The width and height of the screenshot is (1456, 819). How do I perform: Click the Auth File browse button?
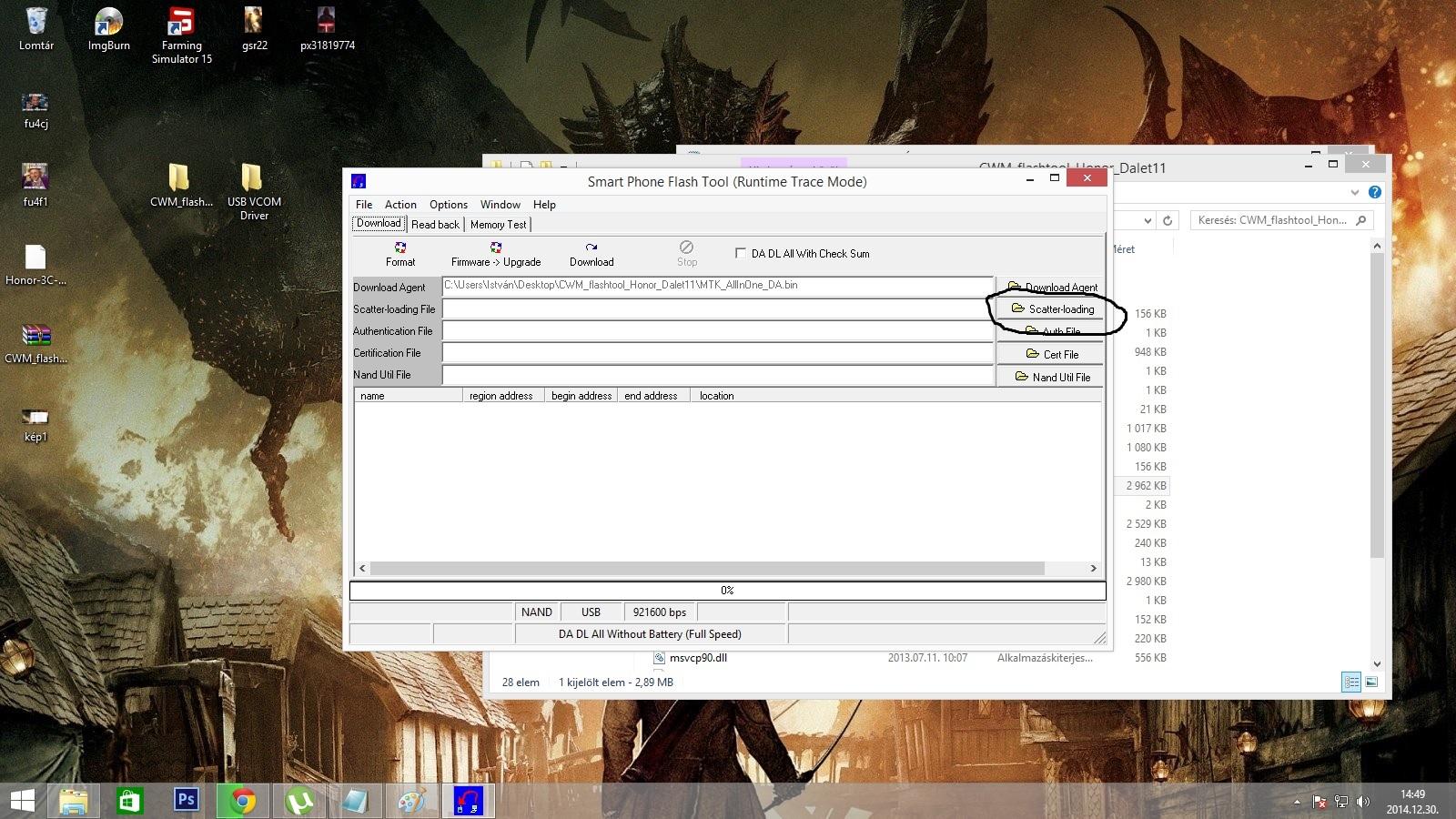(1050, 331)
